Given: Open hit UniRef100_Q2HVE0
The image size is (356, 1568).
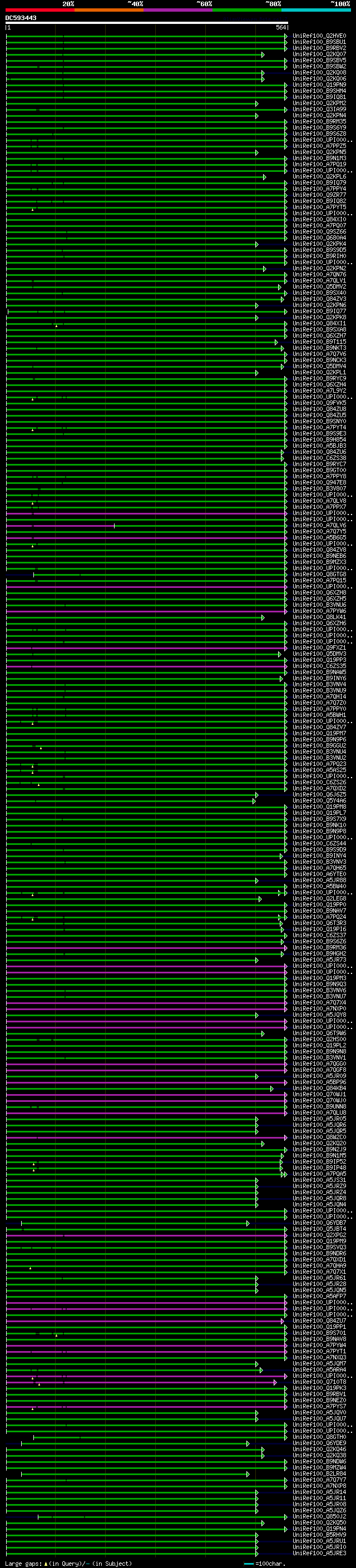Looking at the screenshot, I should tap(319, 36).
